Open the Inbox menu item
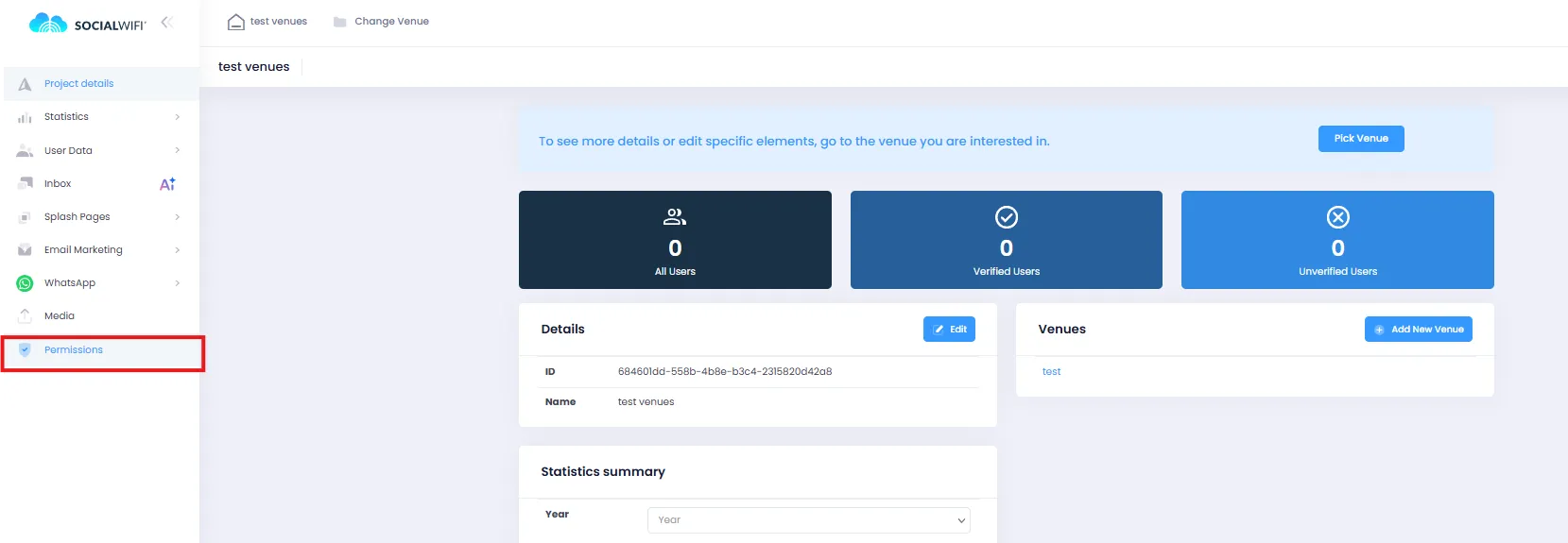 coord(58,184)
